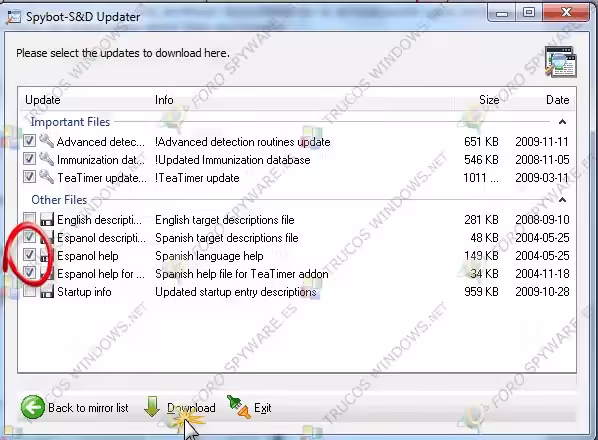The image size is (598, 440).
Task: Select 'English descripti...' update name
Action: [99, 220]
